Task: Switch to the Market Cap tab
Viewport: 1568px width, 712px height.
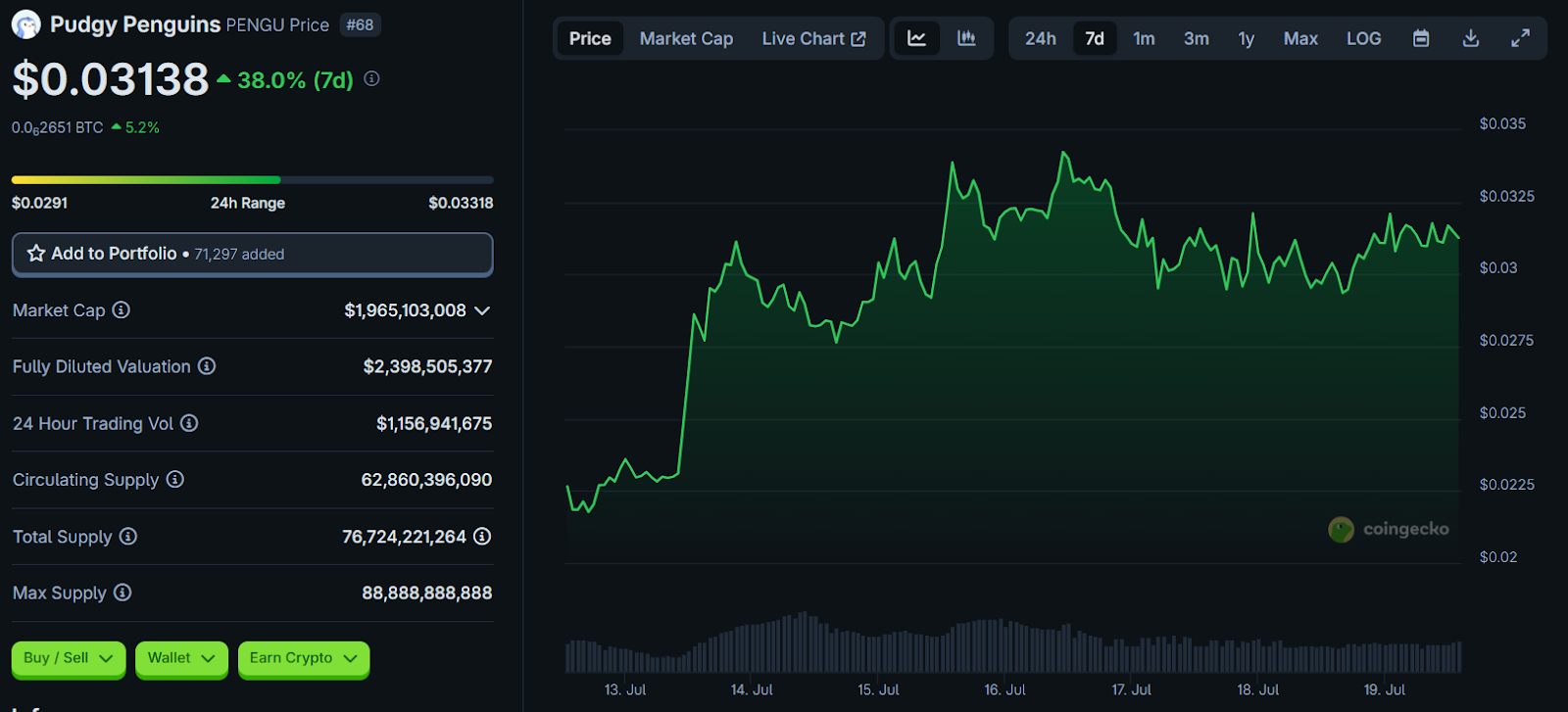Action: point(686,38)
